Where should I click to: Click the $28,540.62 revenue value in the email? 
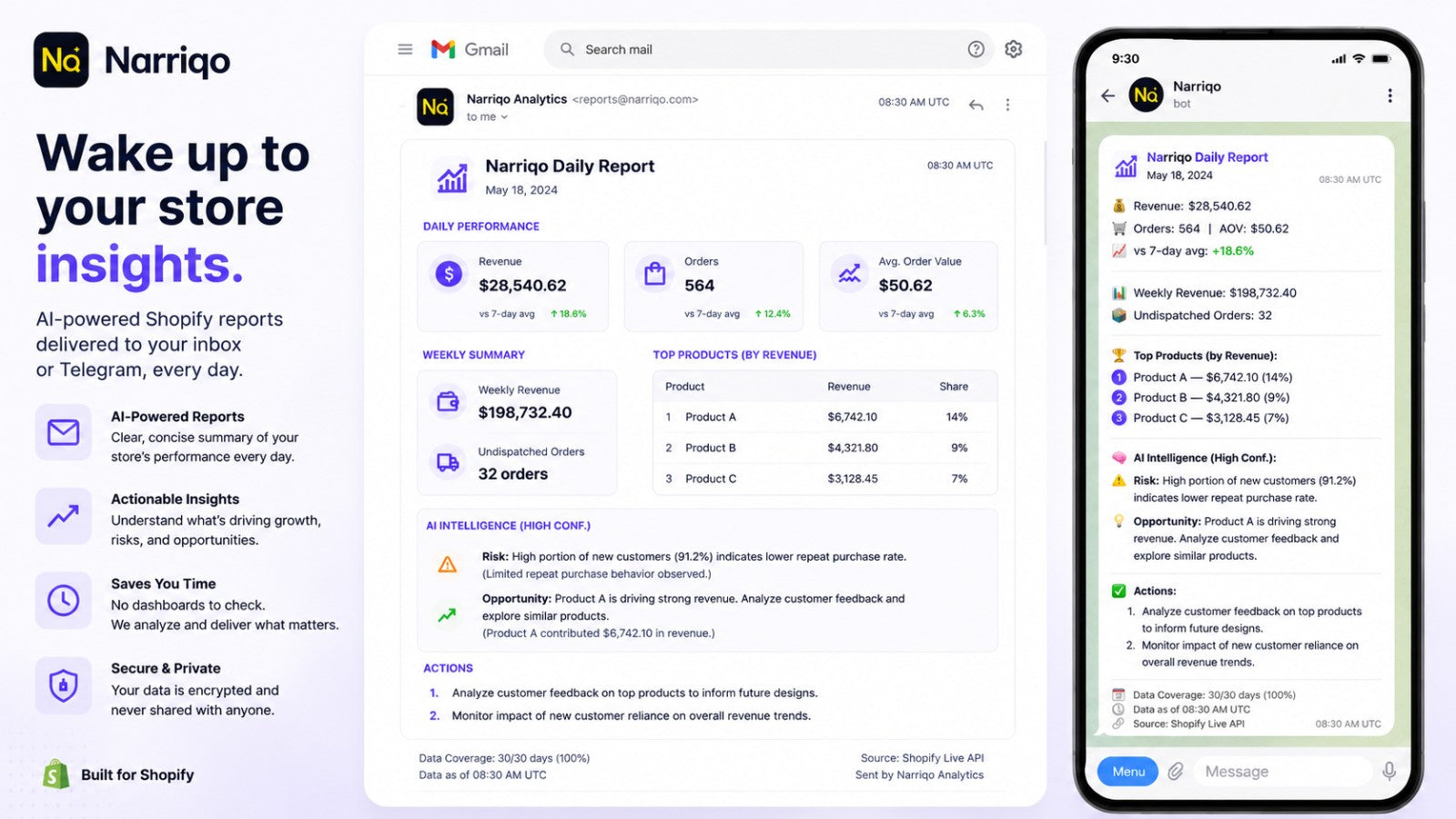pyautogui.click(x=522, y=286)
